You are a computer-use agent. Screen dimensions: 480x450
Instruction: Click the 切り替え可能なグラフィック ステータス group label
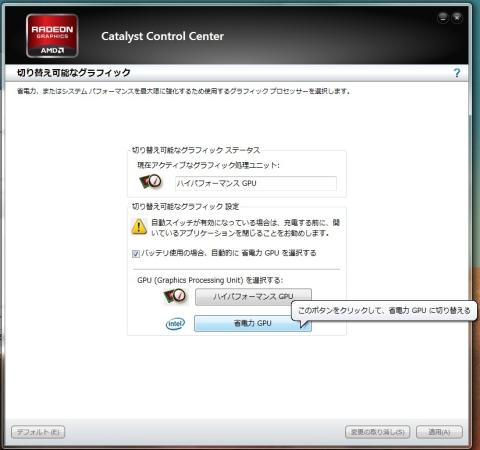(x=196, y=150)
